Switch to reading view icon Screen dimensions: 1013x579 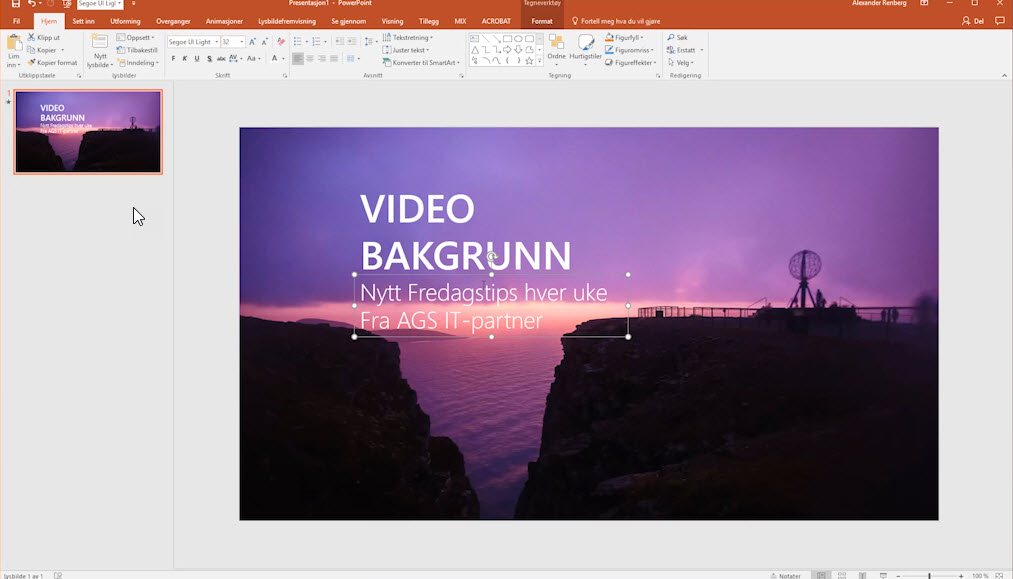click(862, 575)
